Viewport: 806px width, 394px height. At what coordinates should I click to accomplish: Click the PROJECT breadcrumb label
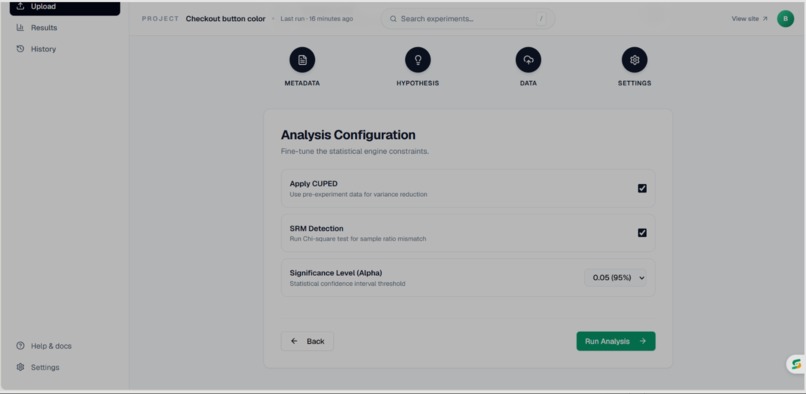click(160, 19)
